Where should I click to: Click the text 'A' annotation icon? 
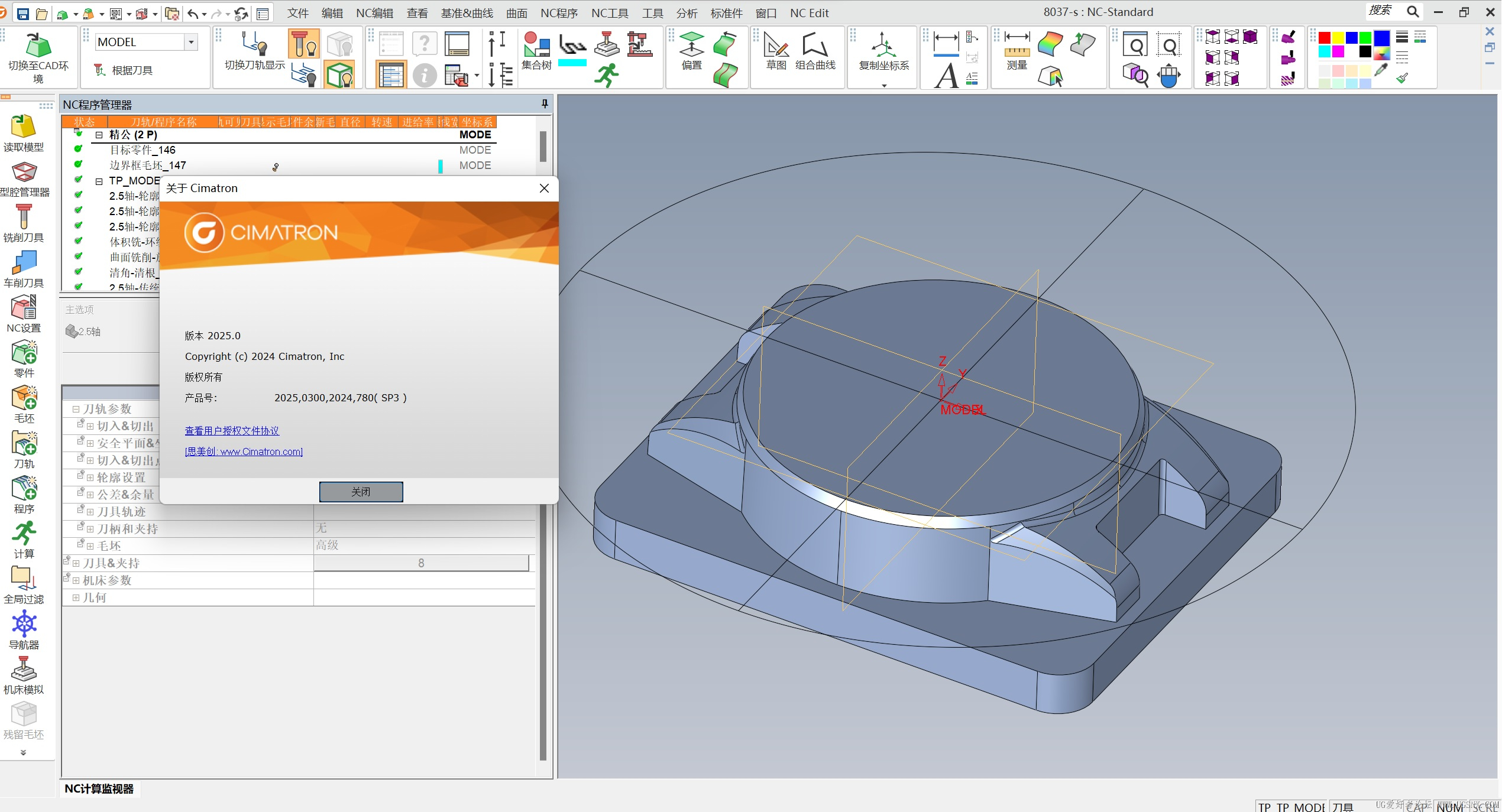[x=946, y=76]
